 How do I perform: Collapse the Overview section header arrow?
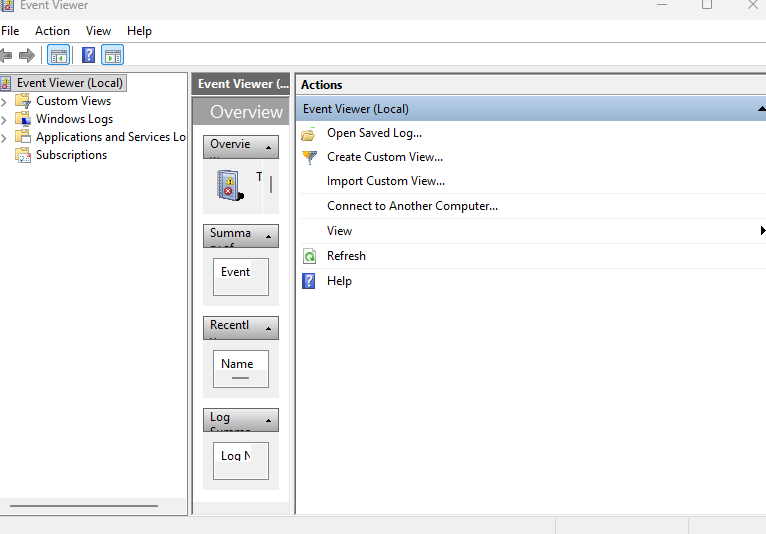pyautogui.click(x=269, y=148)
